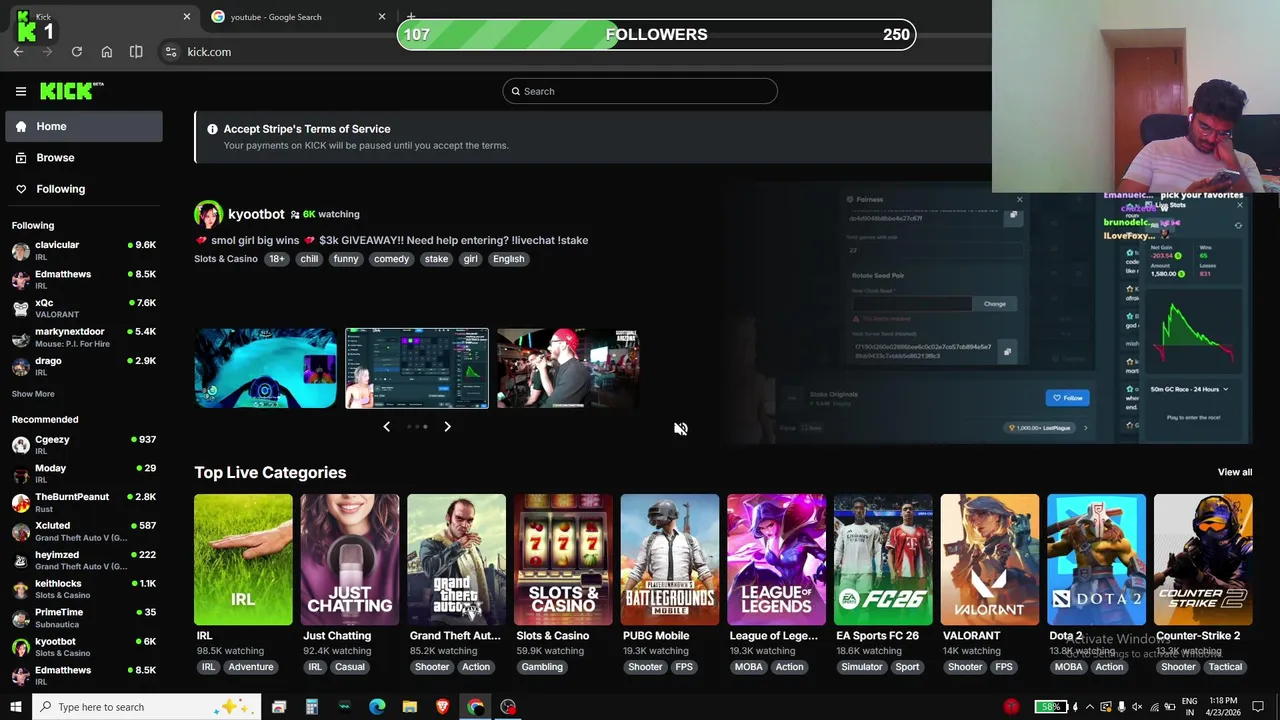The height and width of the screenshot is (720, 1280).
Task: Go to previous carousel stream
Action: [x=386, y=427]
